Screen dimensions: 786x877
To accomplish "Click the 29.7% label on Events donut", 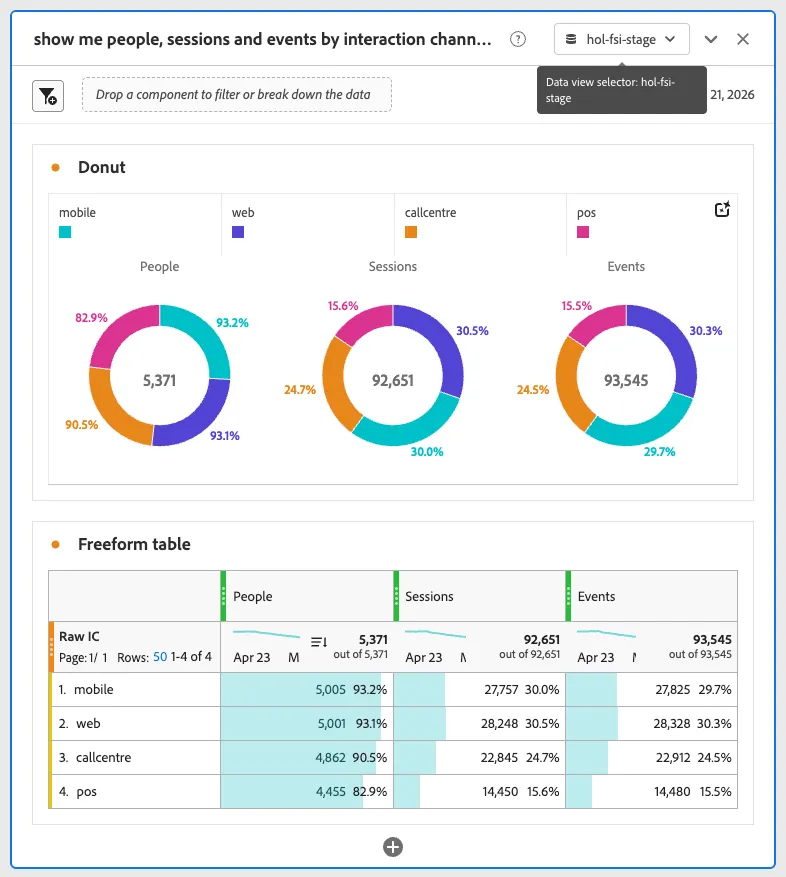I will click(x=659, y=451).
